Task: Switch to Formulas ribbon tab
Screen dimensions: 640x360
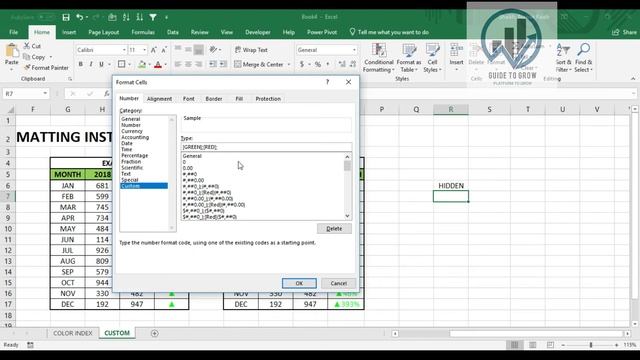Action: [143, 32]
